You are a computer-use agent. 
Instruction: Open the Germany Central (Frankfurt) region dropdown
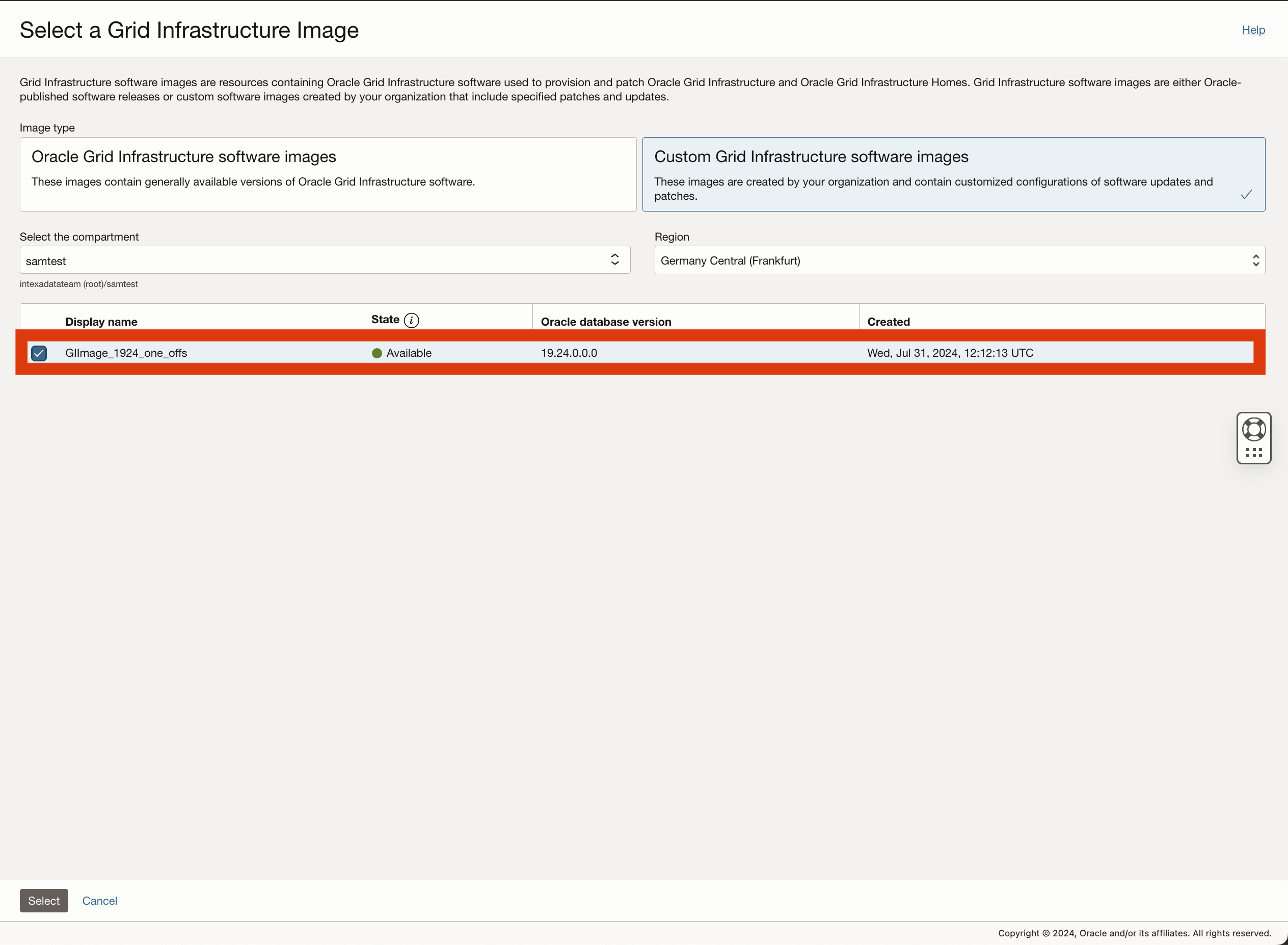pyautogui.click(x=959, y=260)
